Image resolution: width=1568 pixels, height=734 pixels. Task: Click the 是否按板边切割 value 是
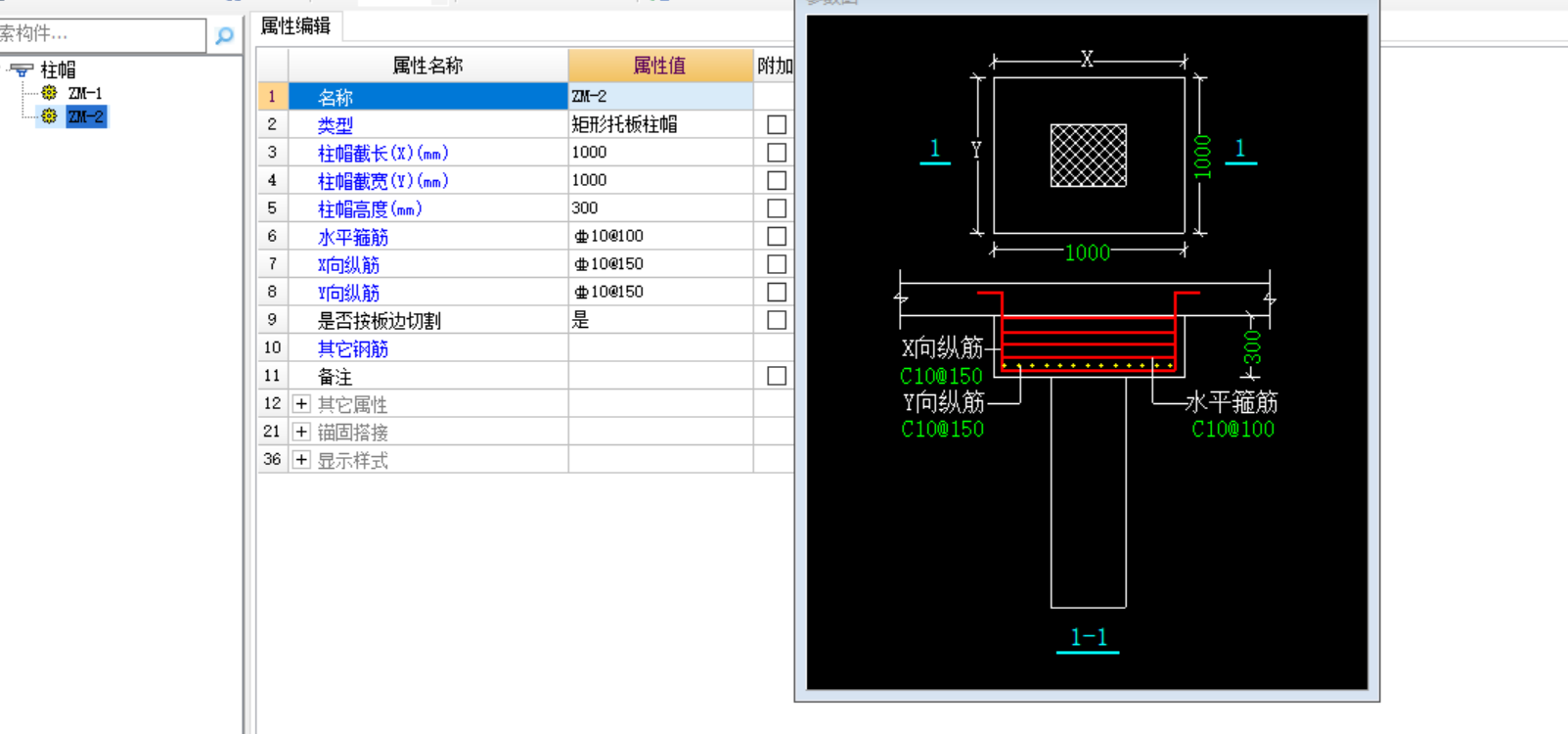(660, 320)
